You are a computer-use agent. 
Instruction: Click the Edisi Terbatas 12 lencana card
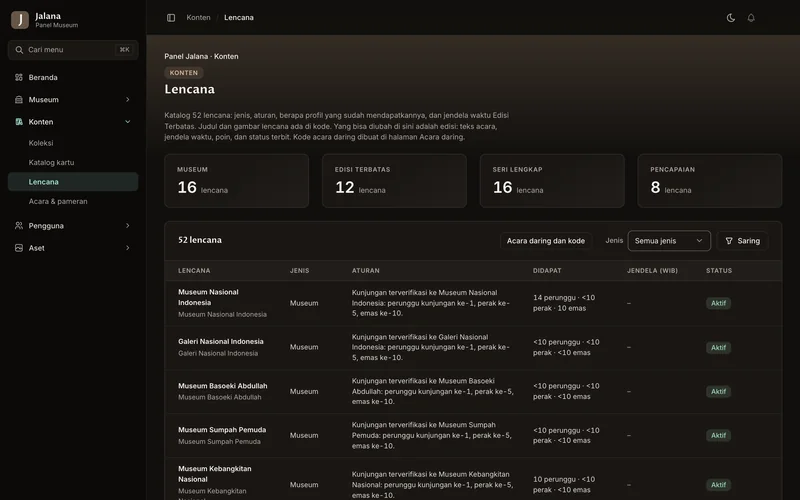click(394, 181)
